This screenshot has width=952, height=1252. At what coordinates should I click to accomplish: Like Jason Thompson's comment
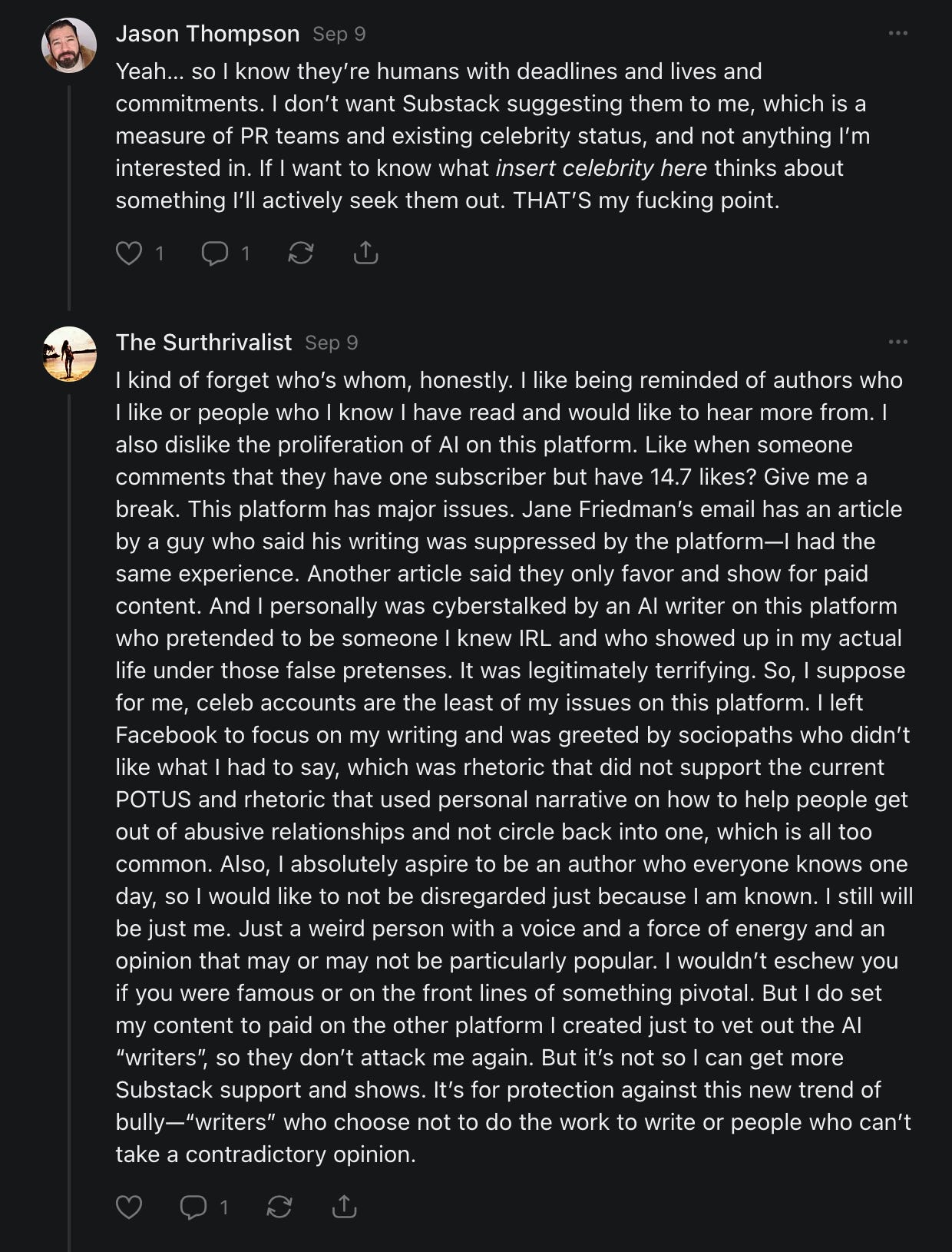(x=129, y=253)
